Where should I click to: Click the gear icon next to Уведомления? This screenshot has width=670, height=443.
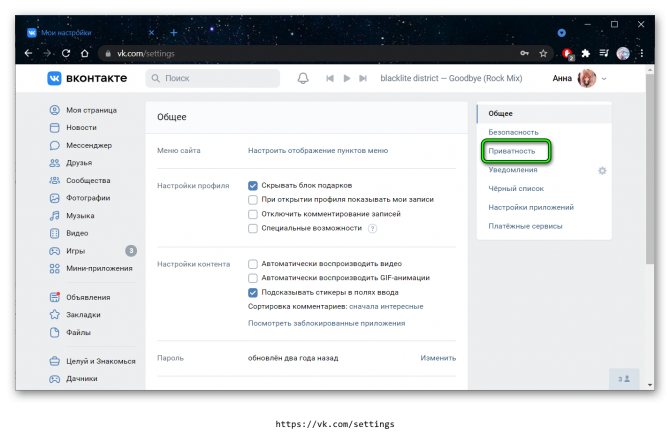pos(602,171)
